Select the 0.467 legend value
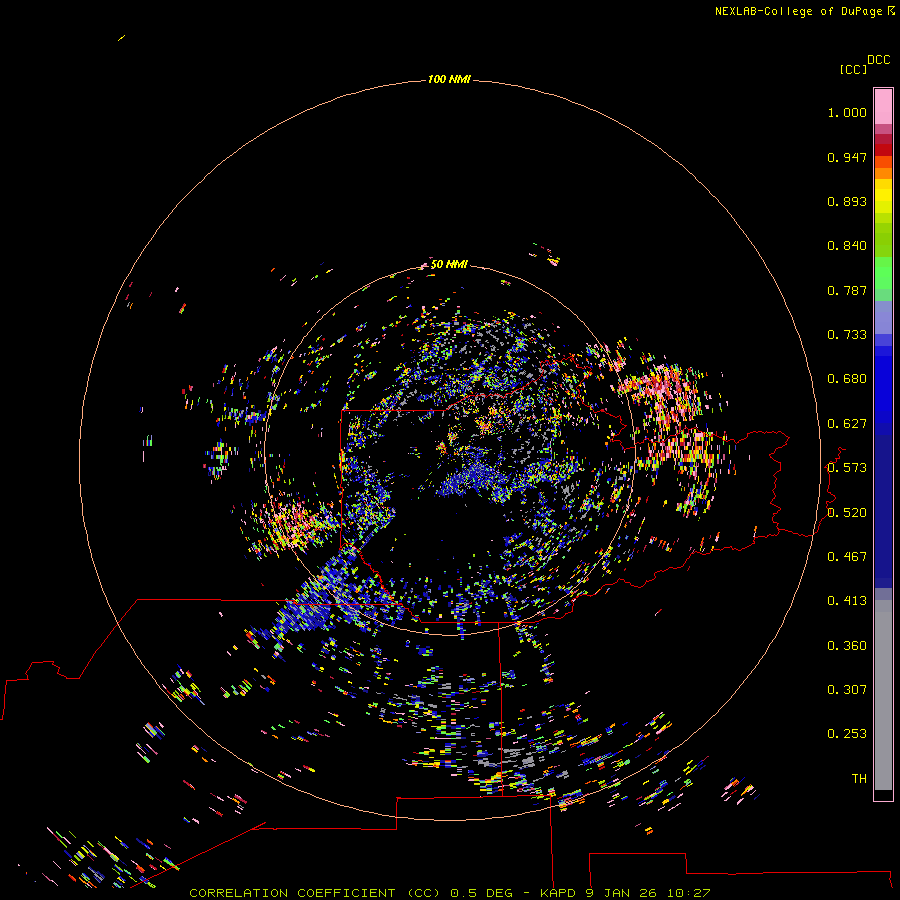This screenshot has width=900, height=900. coord(847,557)
